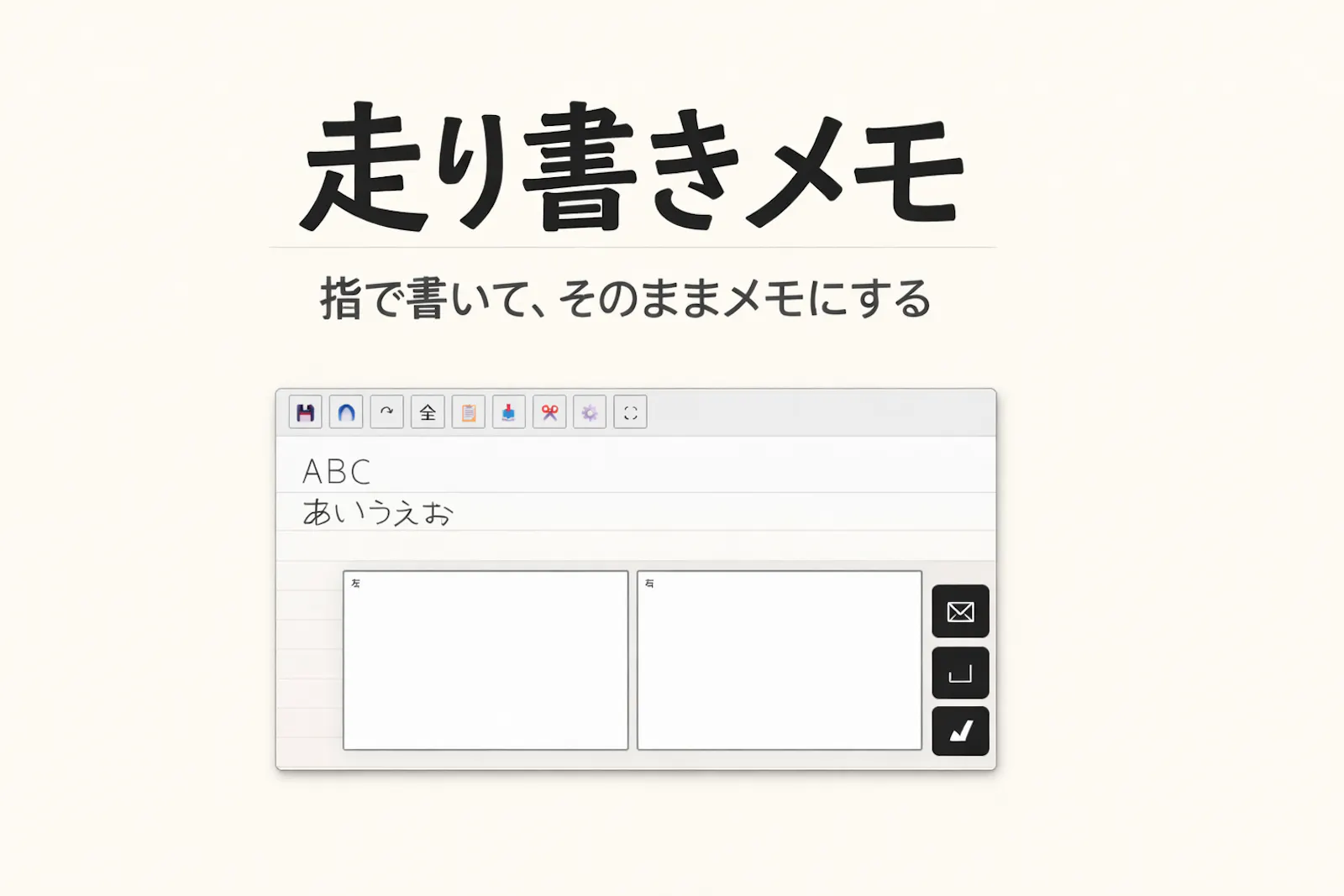Click inside the right handwriting box
The image size is (1344, 896).
click(x=780, y=660)
